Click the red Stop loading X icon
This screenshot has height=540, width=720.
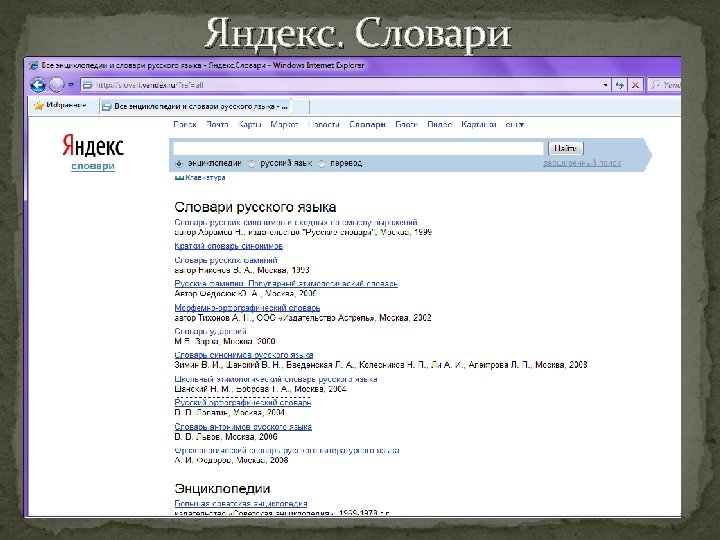tap(636, 85)
